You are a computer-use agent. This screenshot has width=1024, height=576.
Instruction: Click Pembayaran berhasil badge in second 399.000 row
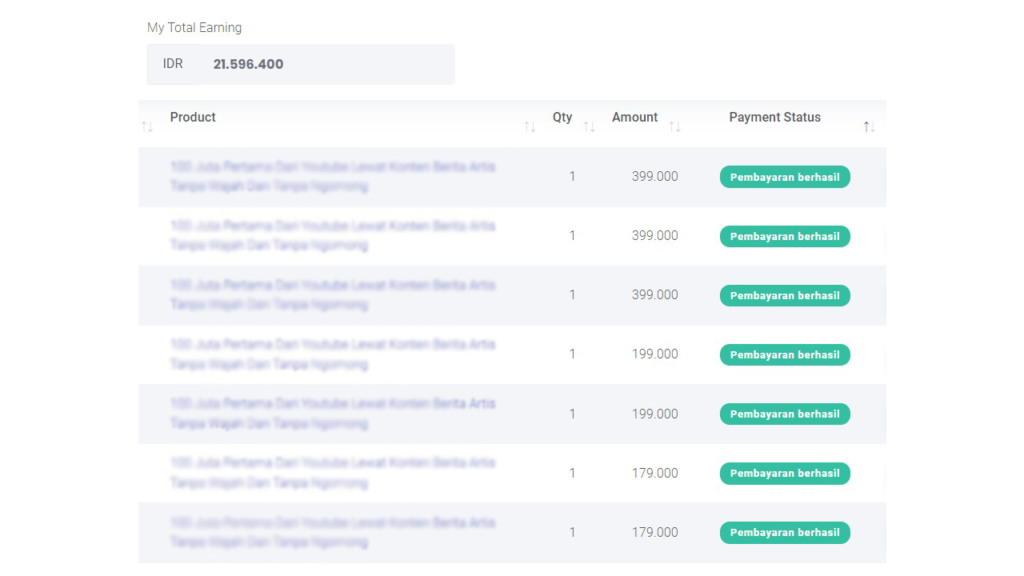click(784, 236)
